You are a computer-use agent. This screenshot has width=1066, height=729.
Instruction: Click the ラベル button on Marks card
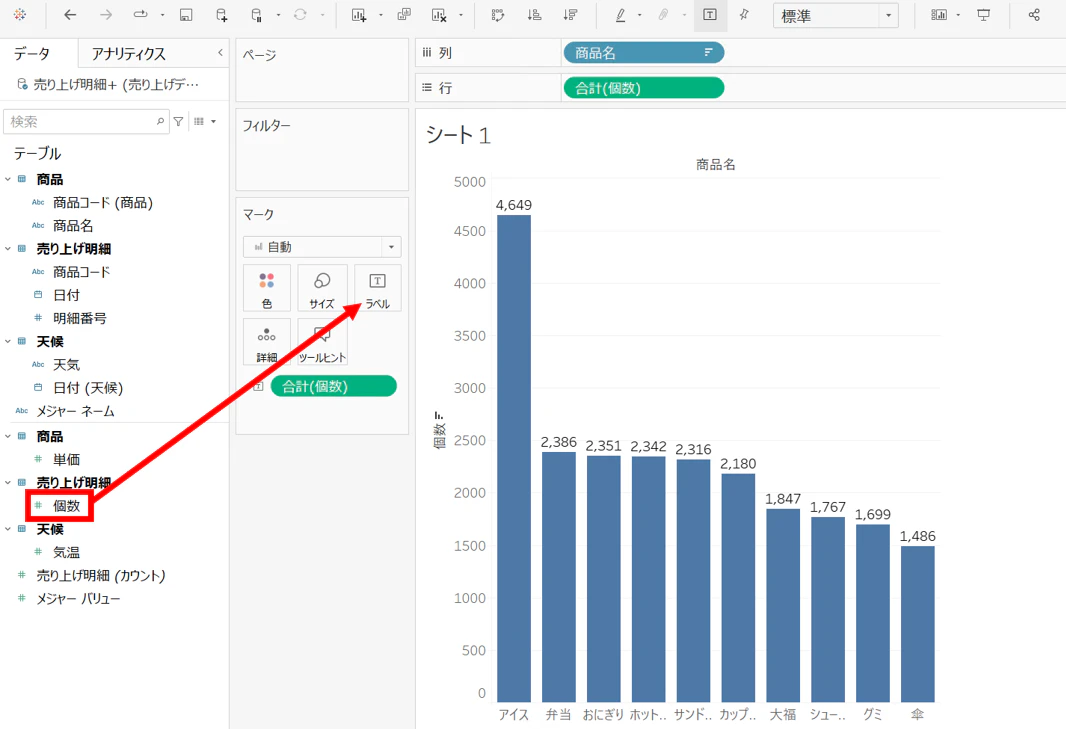(377, 288)
